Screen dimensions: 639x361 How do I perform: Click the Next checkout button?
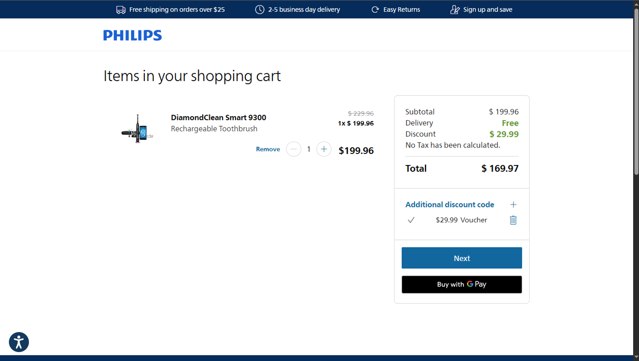pos(462,258)
